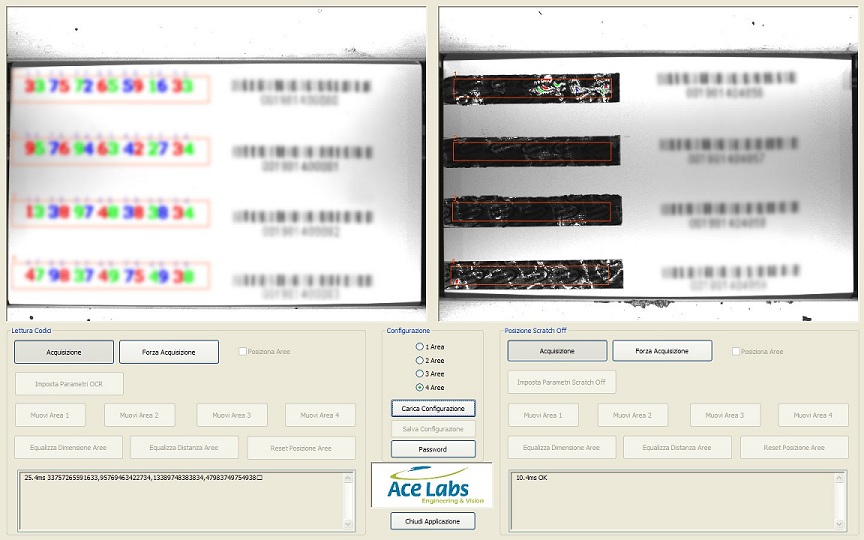
Task: Click the fourth scratch-off strip in right image
Action: (533, 274)
